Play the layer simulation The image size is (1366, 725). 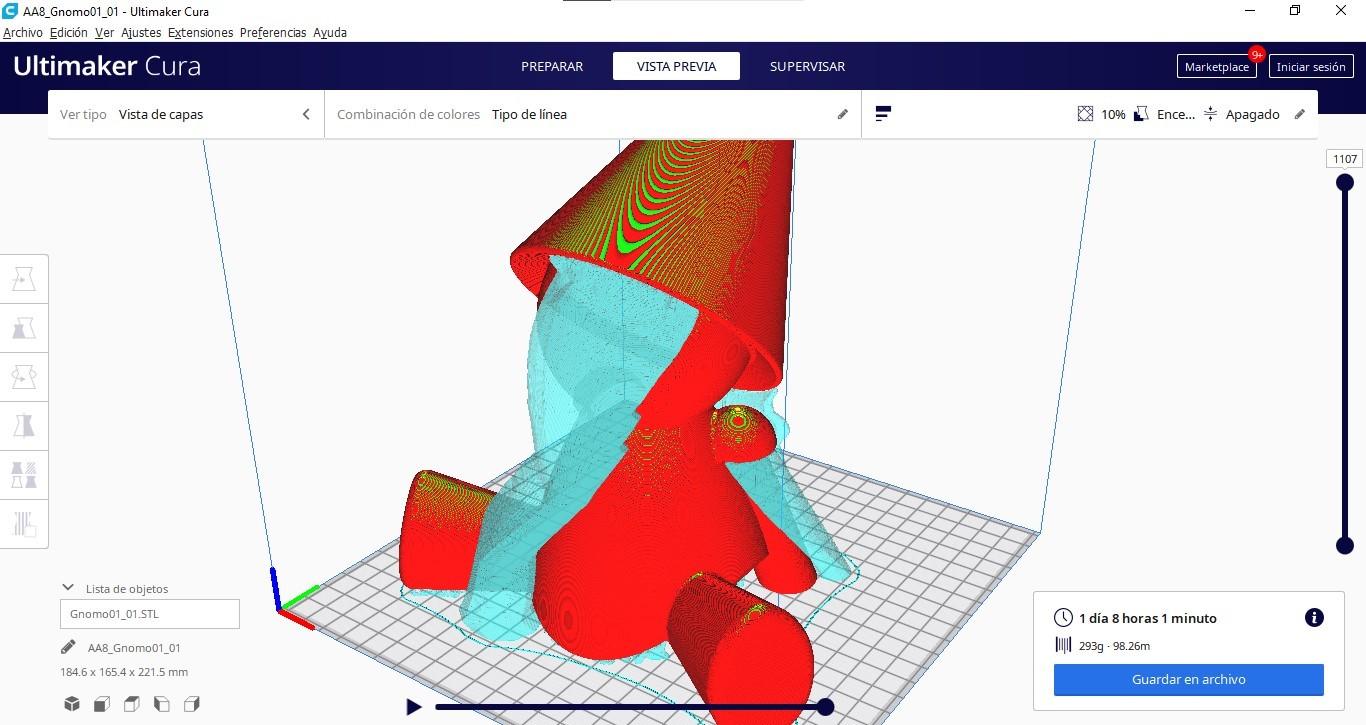coord(414,707)
